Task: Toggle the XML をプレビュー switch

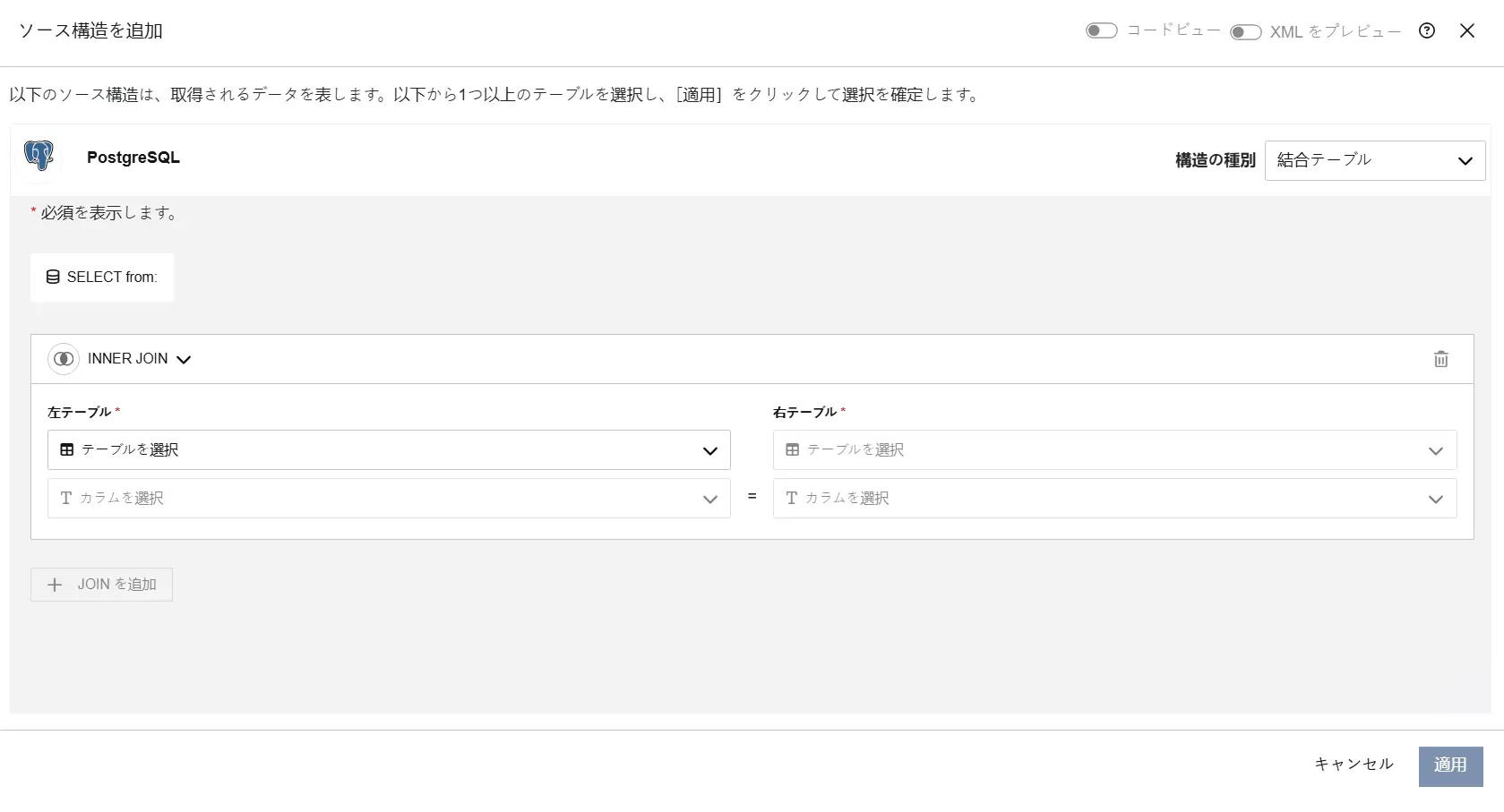Action: point(1245,32)
